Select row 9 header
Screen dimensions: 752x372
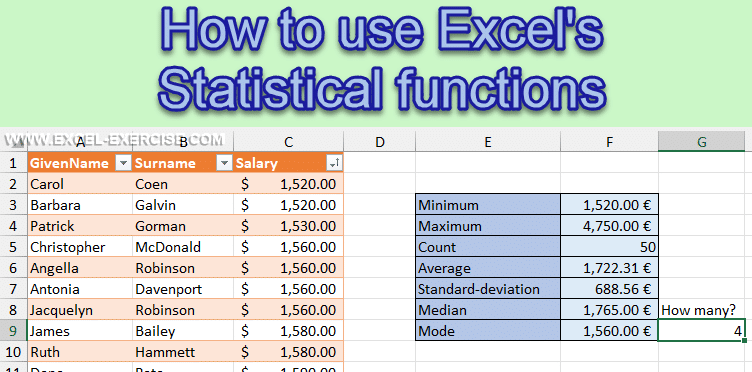pyautogui.click(x=13, y=331)
